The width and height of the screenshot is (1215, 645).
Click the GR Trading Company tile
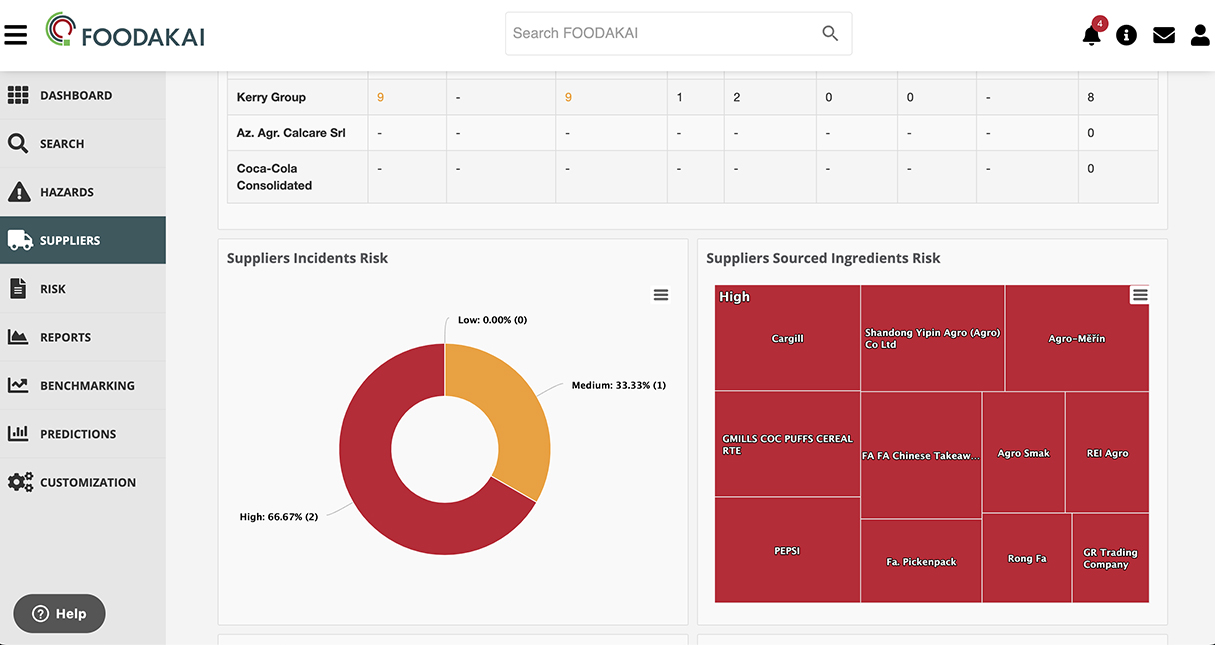1111,558
